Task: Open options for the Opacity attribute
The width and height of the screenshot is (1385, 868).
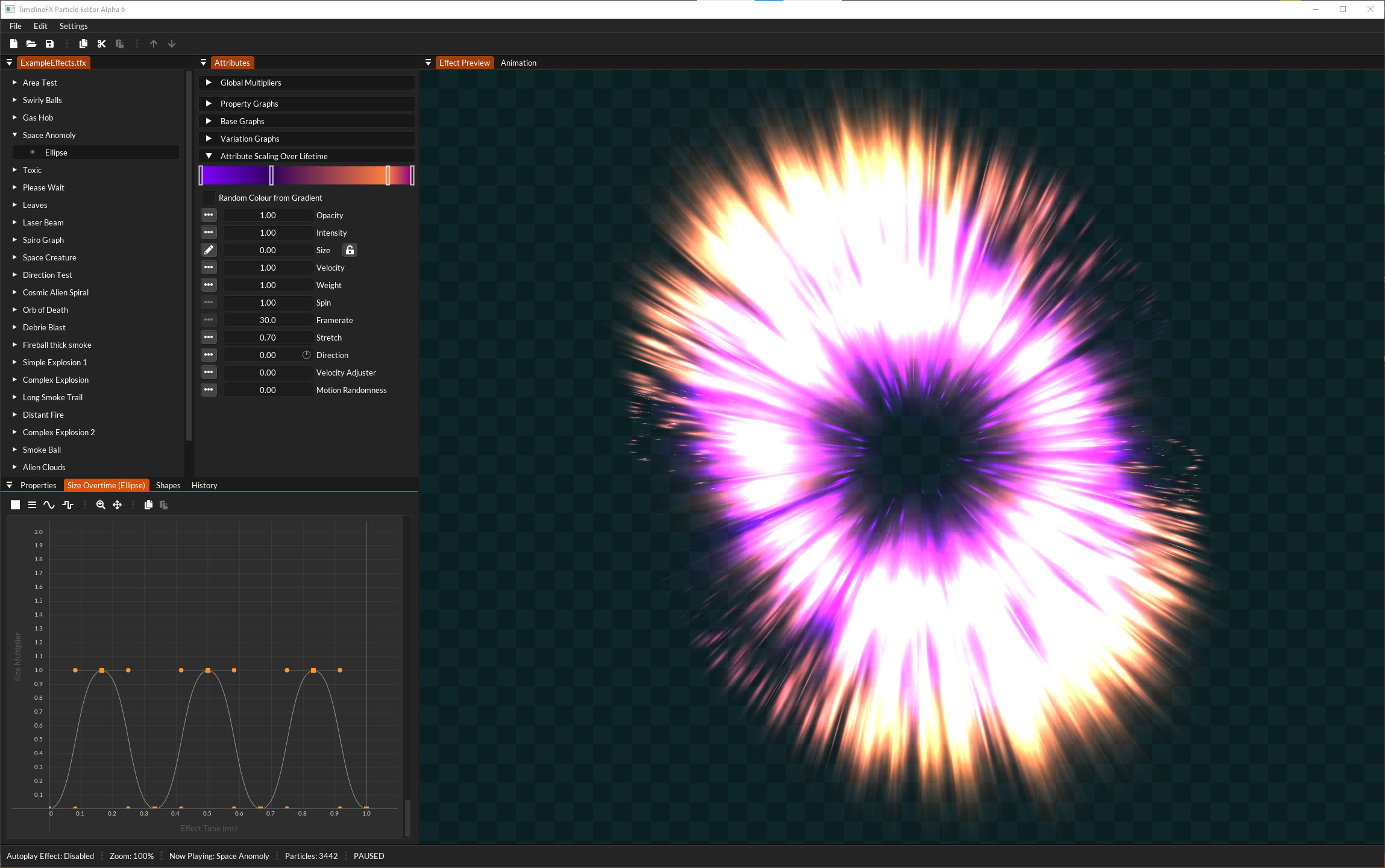Action: tap(209, 215)
